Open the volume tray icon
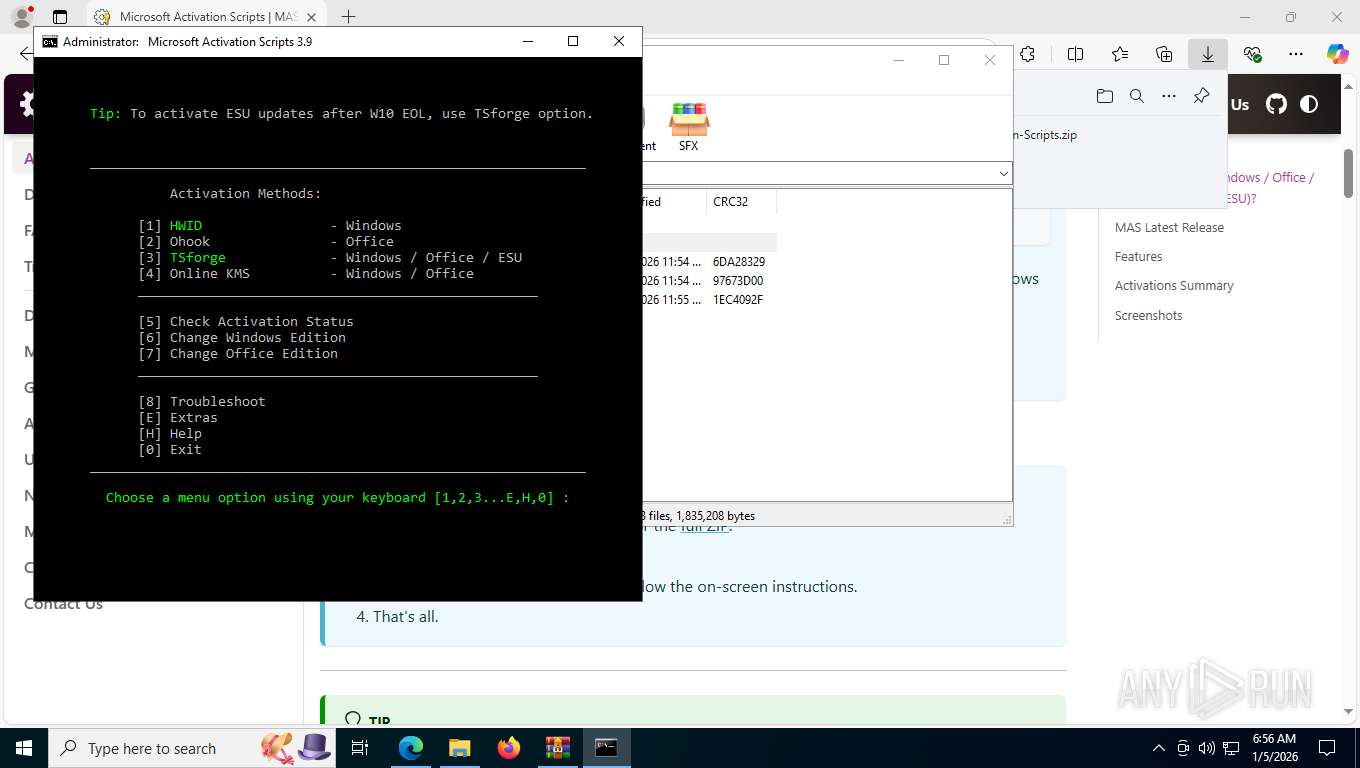Image resolution: width=1360 pixels, height=768 pixels. pos(1207,748)
